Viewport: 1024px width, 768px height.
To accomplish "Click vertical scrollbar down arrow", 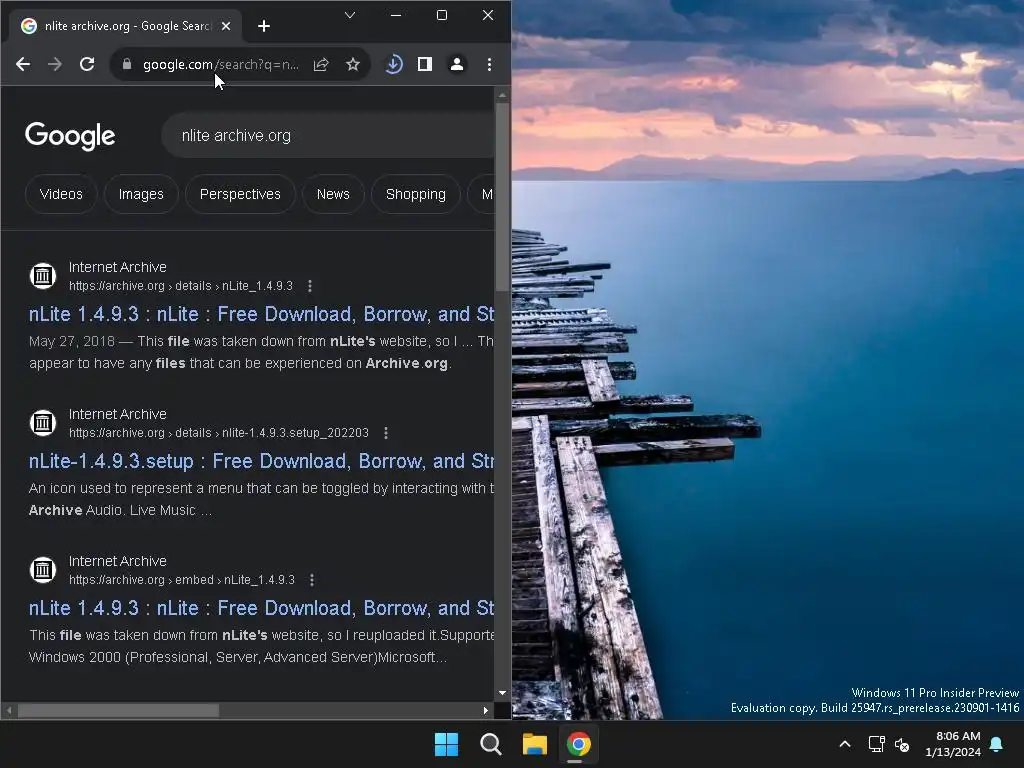I will click(x=502, y=693).
